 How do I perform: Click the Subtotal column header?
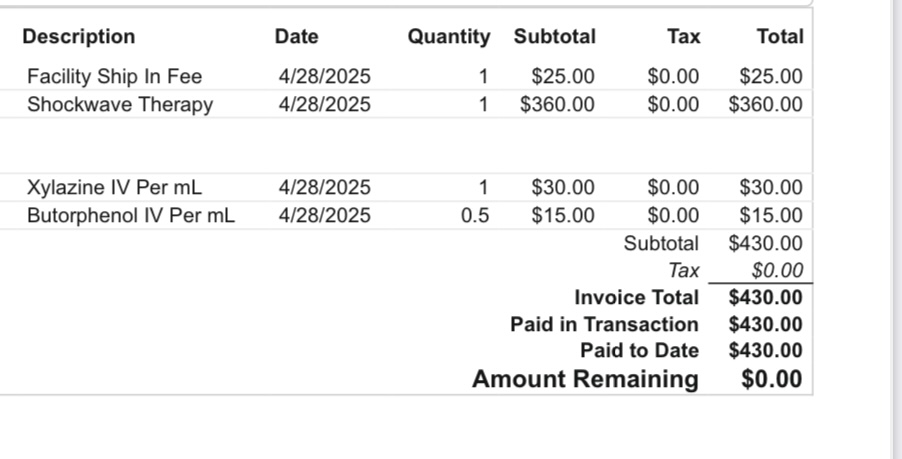pos(555,37)
